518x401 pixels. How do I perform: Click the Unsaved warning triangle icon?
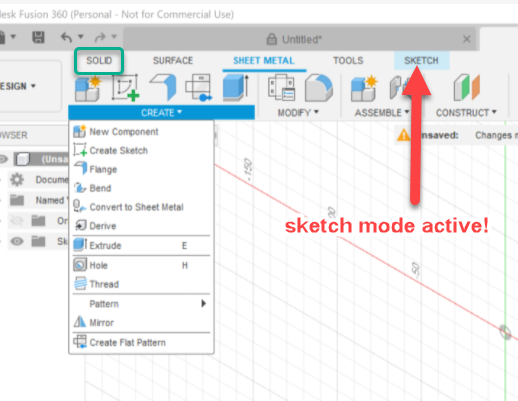403,135
